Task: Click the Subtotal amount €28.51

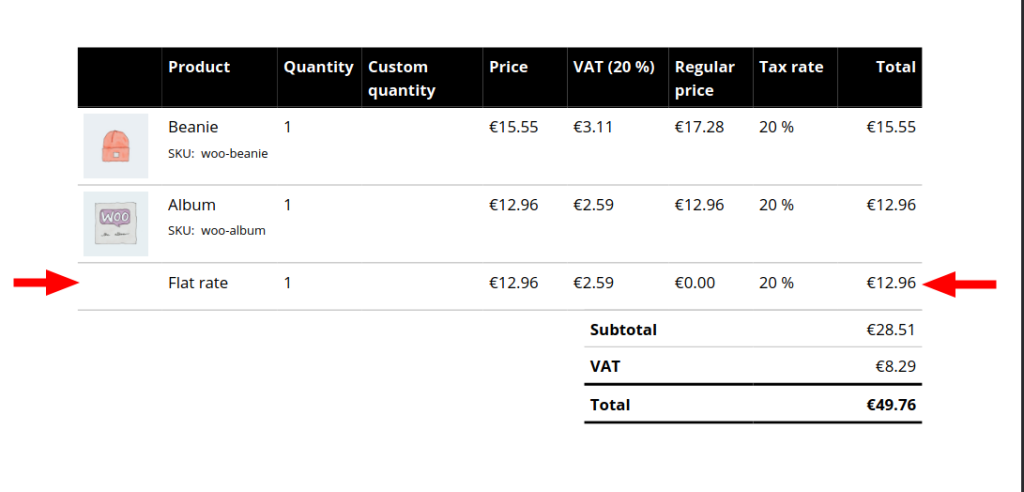Action: pyautogui.click(x=890, y=329)
